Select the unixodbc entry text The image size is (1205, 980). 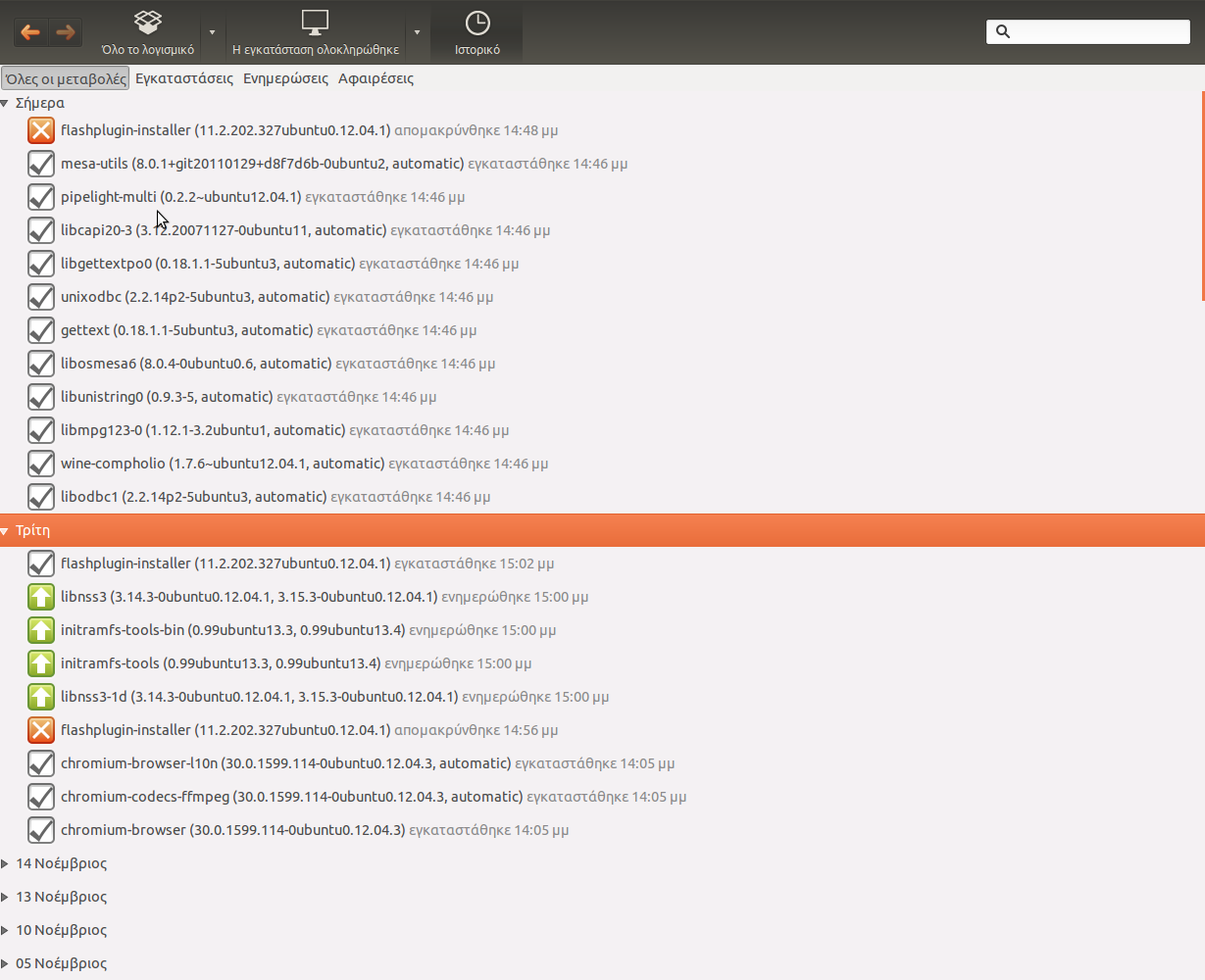(x=276, y=297)
